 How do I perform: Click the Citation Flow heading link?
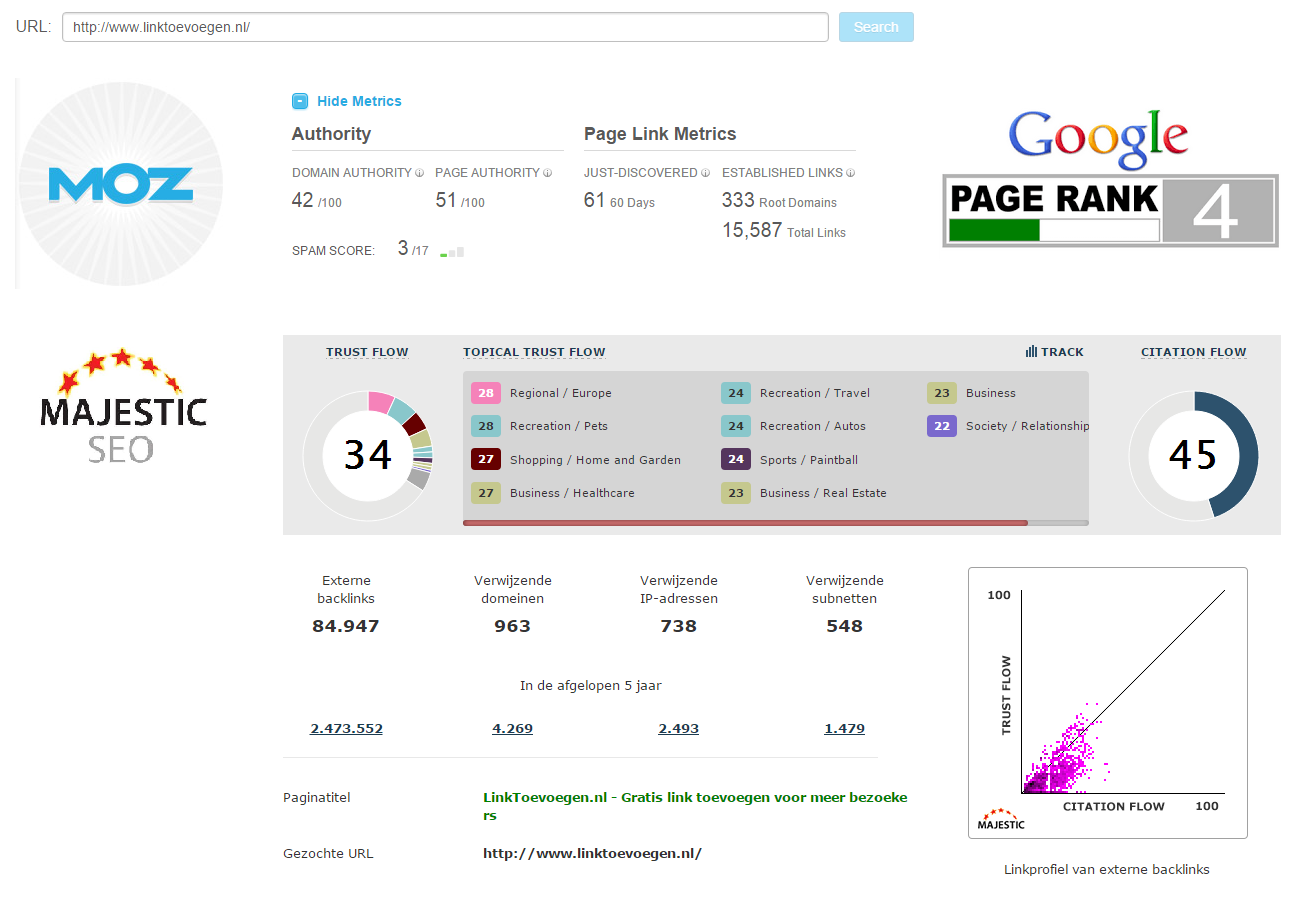coord(1194,352)
